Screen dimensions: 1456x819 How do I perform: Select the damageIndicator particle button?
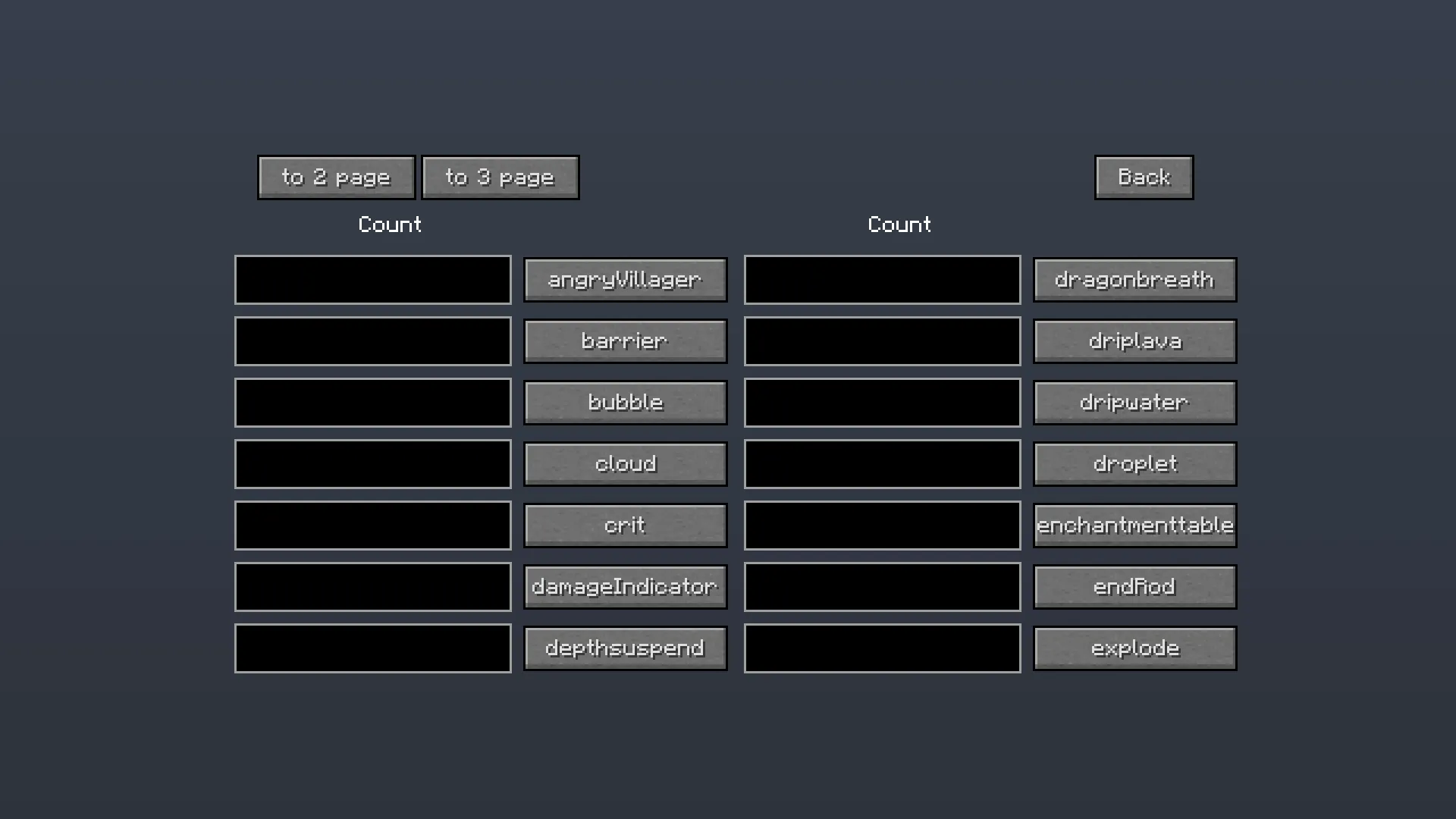[x=625, y=586]
